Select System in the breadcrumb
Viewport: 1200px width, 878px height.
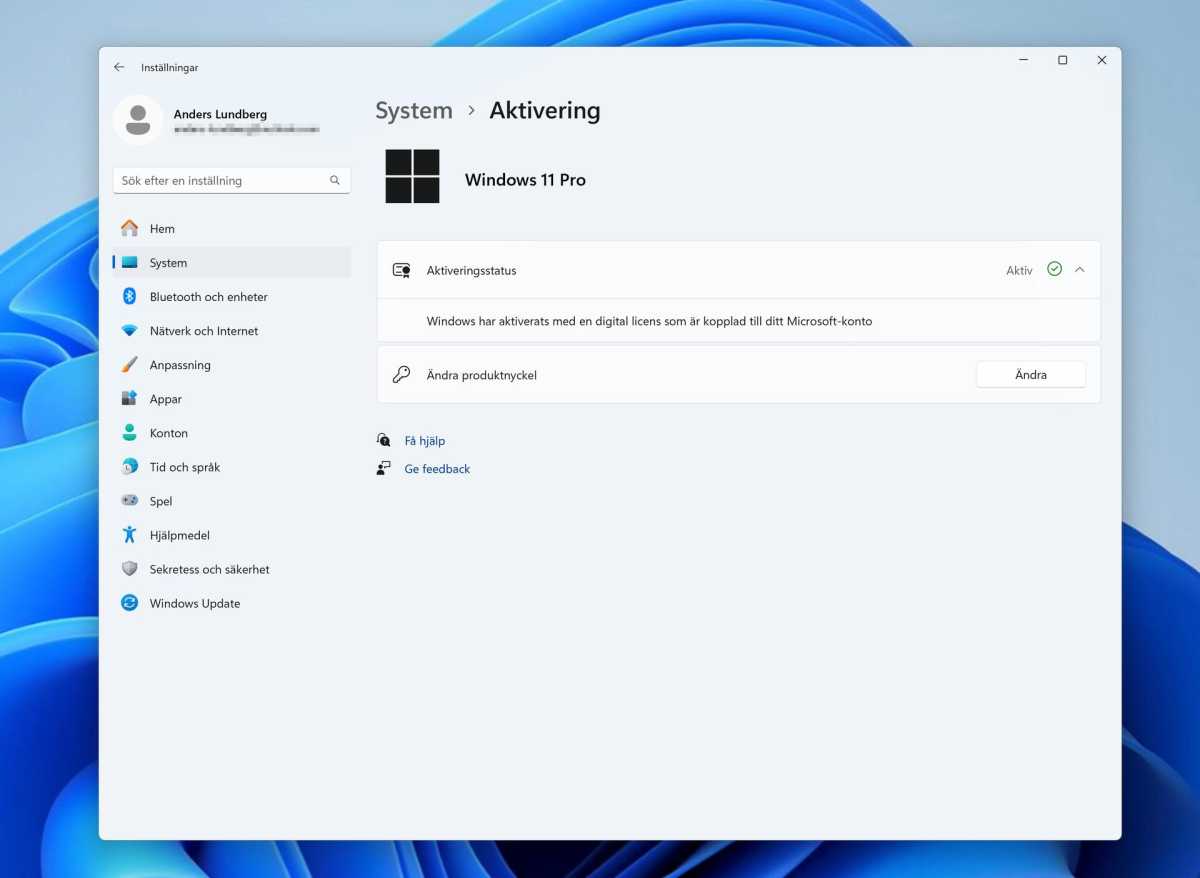tap(413, 110)
